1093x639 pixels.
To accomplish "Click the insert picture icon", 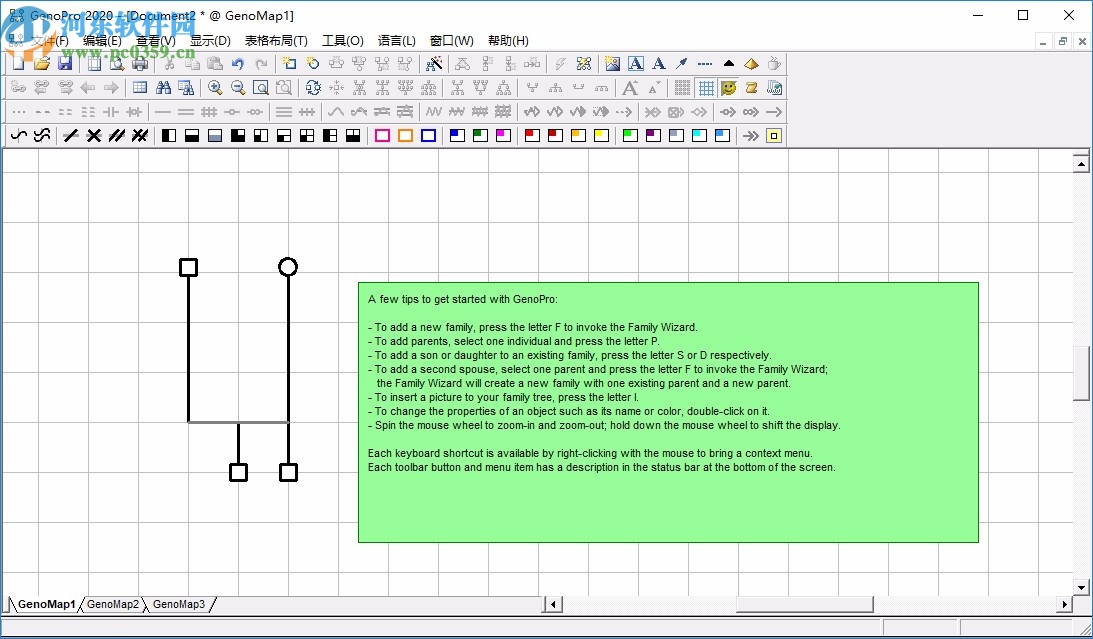I will pyautogui.click(x=612, y=63).
